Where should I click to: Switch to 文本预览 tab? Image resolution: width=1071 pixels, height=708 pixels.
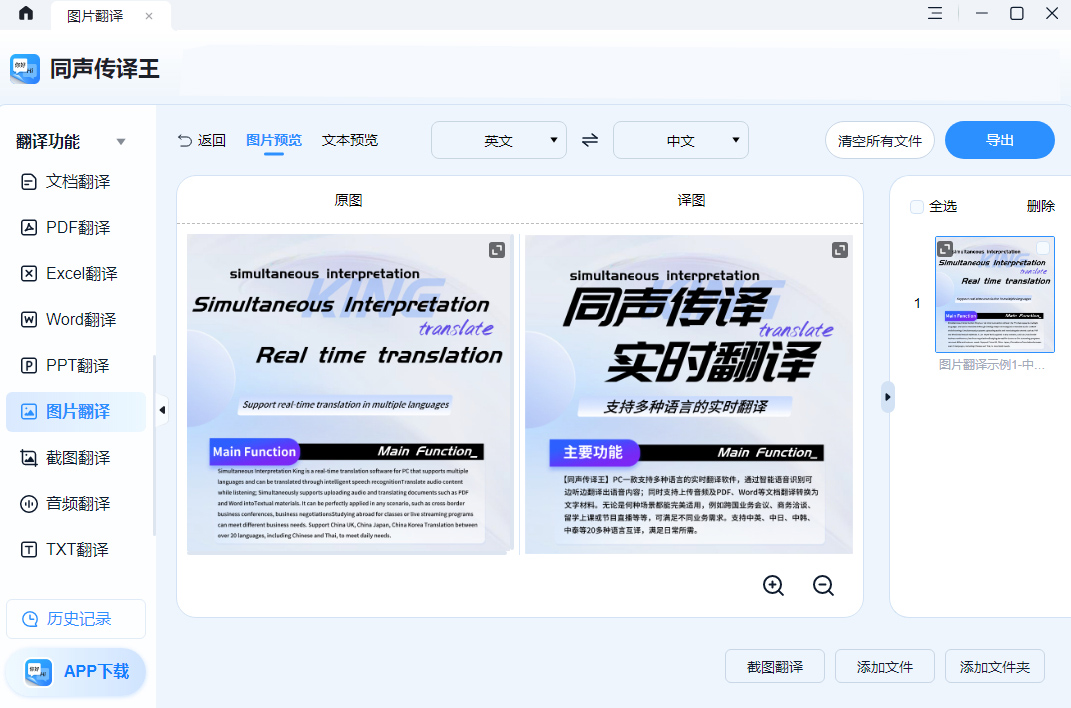click(x=350, y=140)
